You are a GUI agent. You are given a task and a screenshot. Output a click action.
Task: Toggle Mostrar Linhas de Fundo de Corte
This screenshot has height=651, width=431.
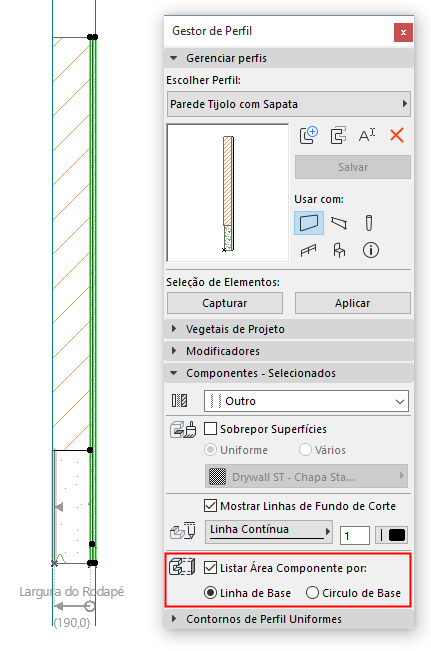(x=211, y=506)
